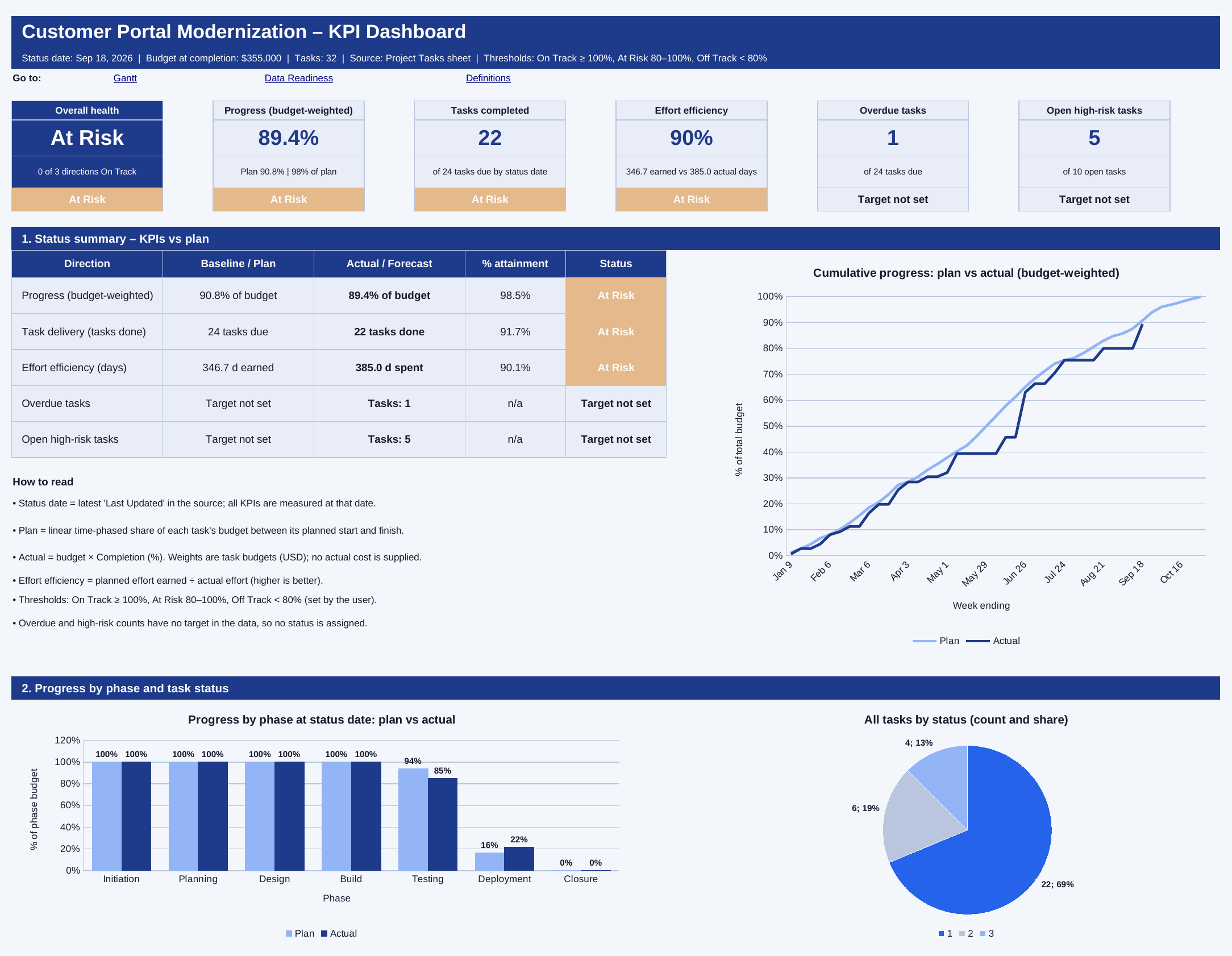Click the Plan legend entry of cumulative chart

935,641
